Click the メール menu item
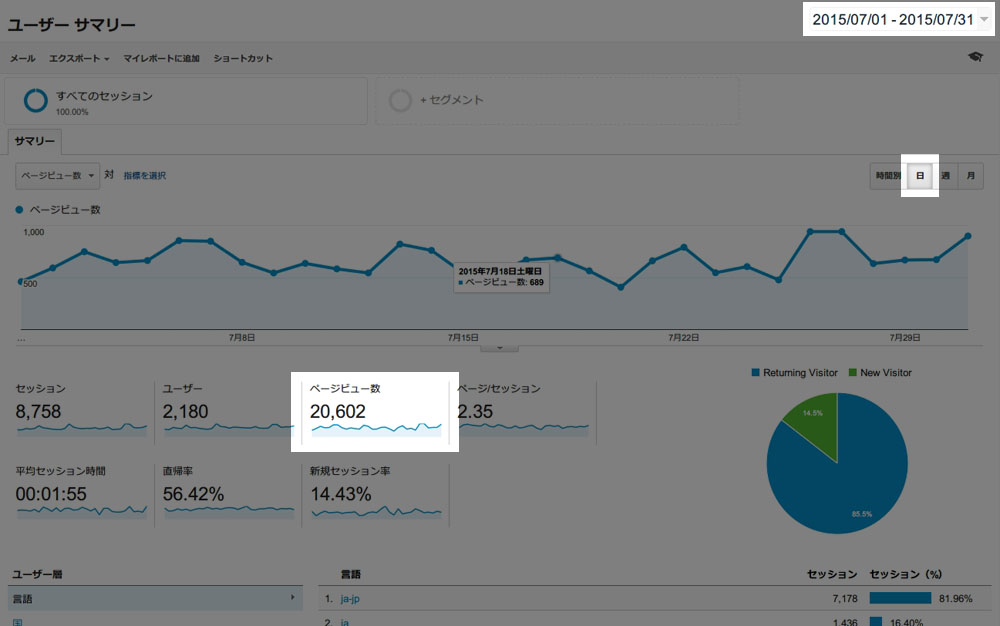The height and width of the screenshot is (626, 1000). pyautogui.click(x=22, y=59)
